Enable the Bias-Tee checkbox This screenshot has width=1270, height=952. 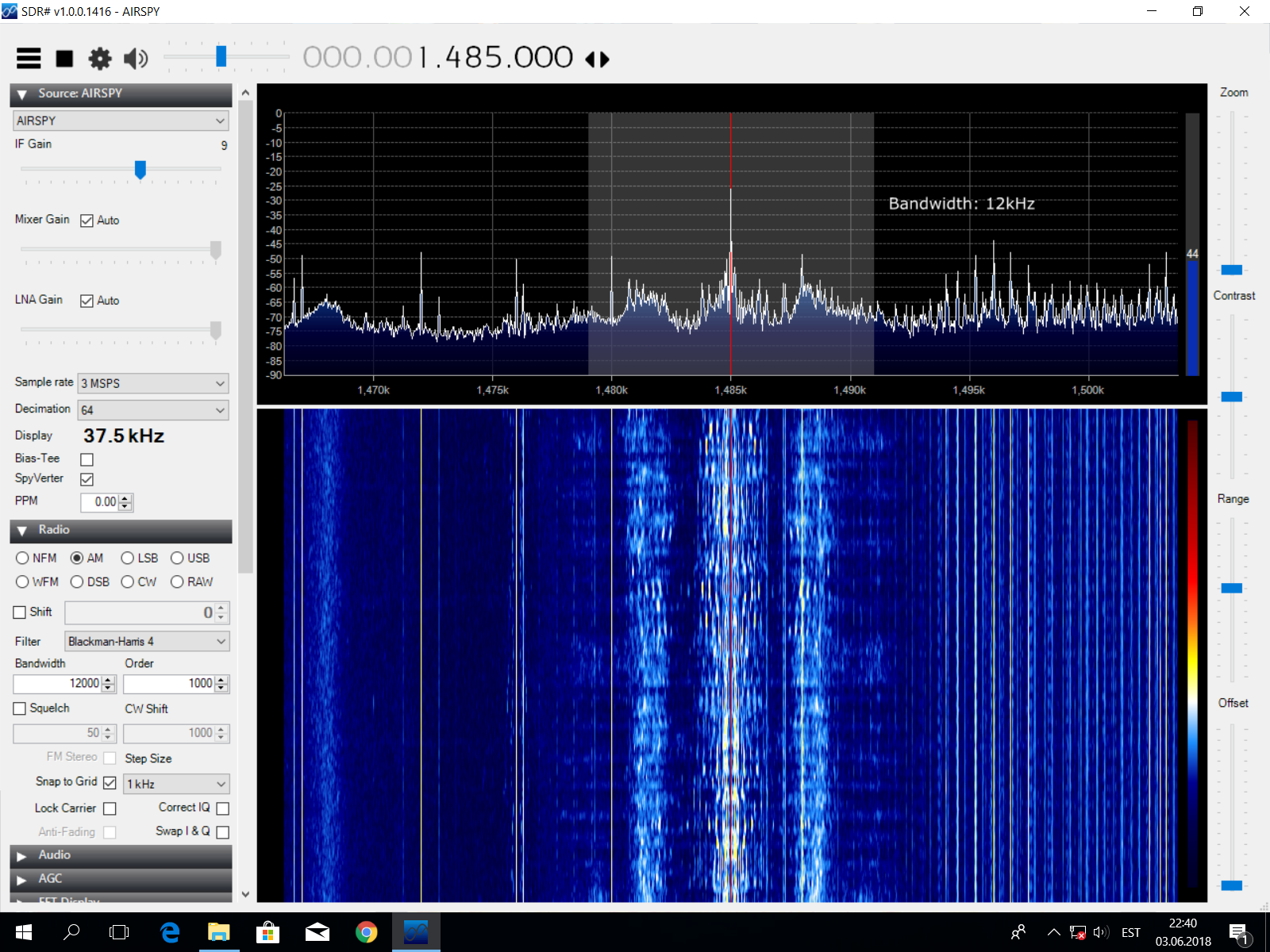pos(87,459)
